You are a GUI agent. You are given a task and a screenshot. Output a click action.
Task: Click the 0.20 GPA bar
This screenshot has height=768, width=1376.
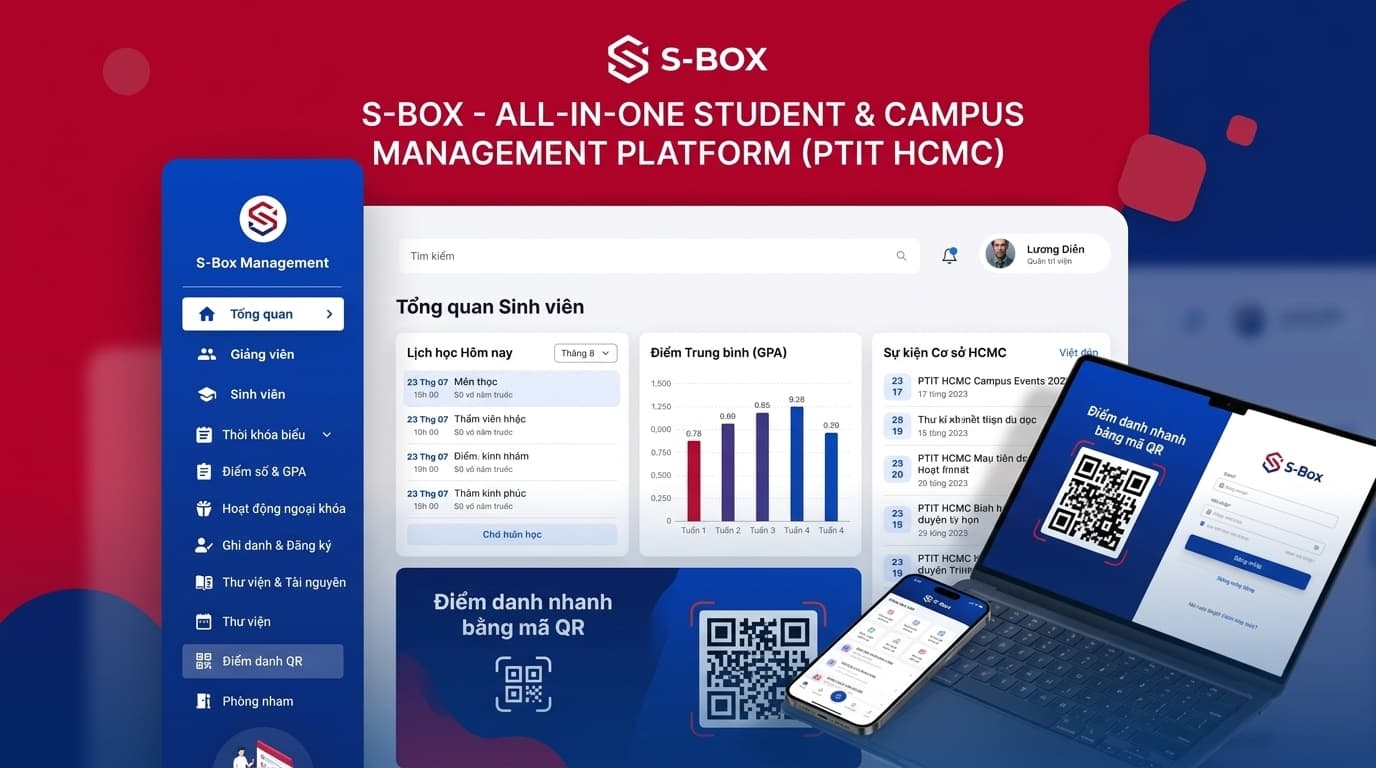[831, 477]
